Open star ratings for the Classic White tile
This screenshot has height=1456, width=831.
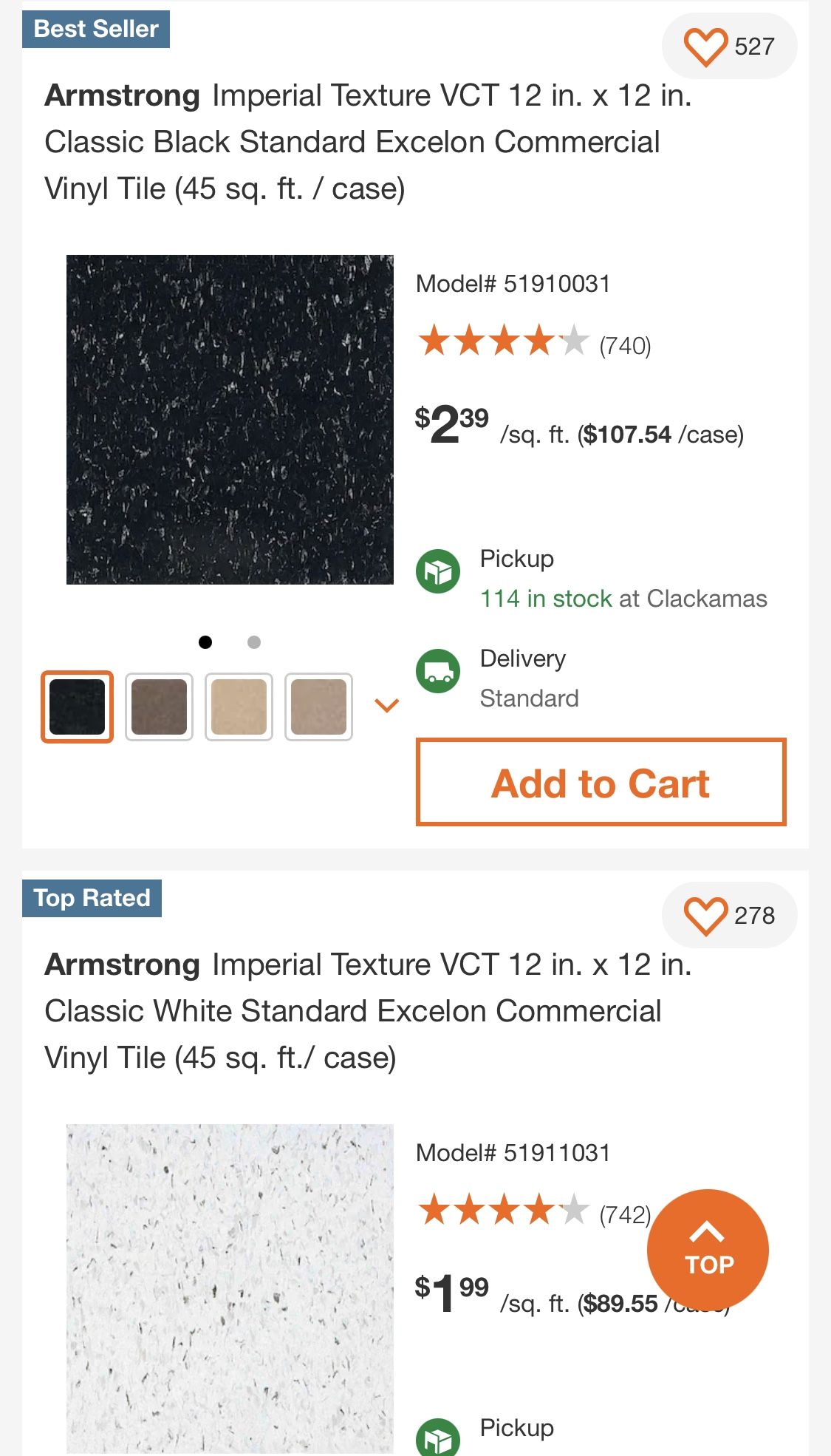click(503, 1211)
